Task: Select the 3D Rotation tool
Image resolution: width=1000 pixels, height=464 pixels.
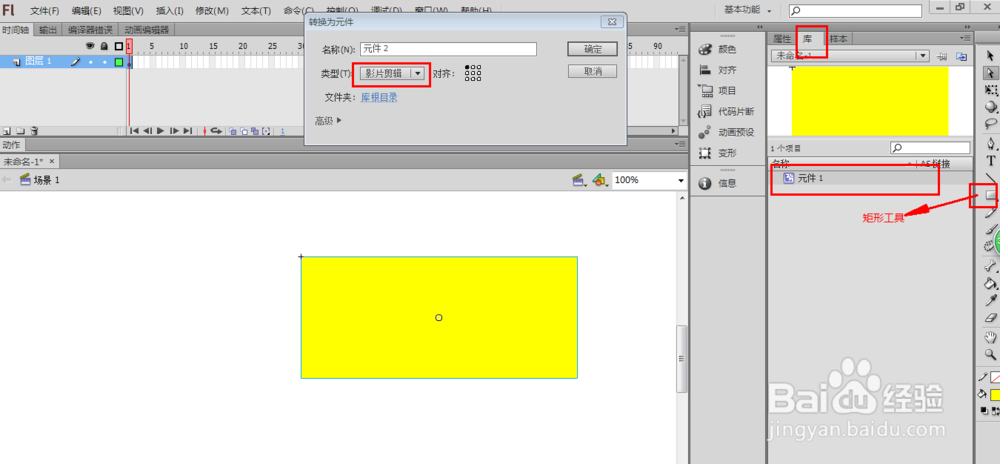Action: point(990,106)
